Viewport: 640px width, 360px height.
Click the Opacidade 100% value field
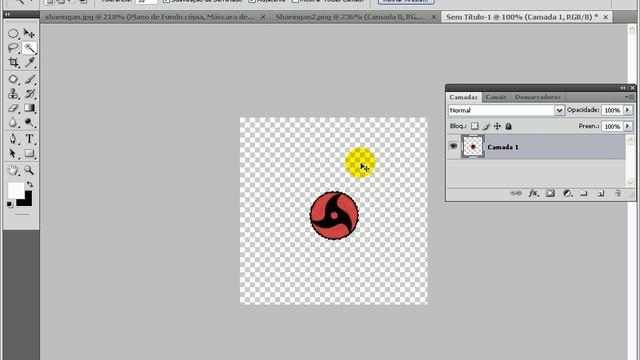(612, 110)
